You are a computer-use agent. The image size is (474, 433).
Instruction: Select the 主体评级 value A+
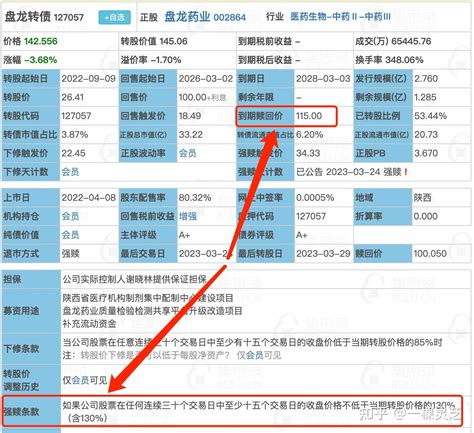point(184,235)
